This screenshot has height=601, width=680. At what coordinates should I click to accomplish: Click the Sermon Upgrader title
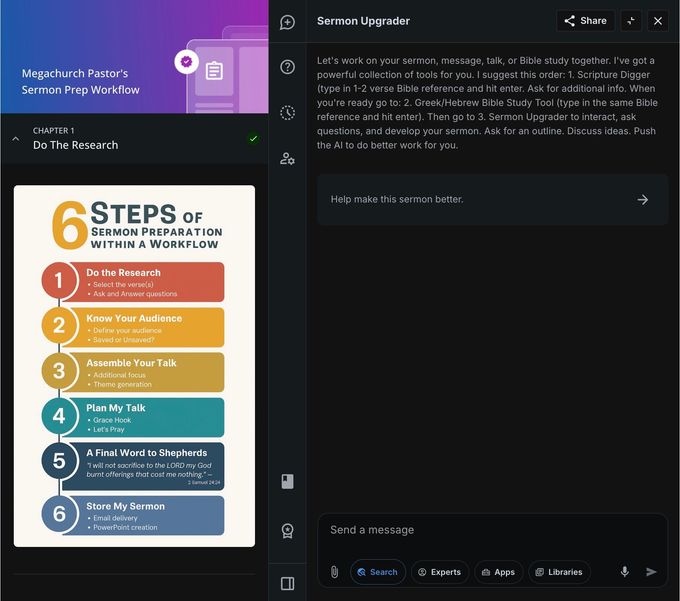coord(363,21)
